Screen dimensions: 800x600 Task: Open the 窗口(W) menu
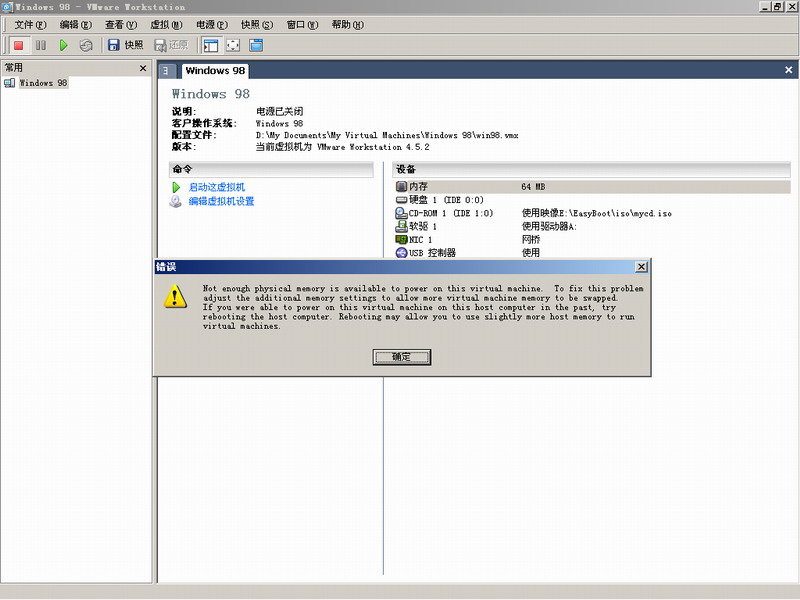coord(303,25)
